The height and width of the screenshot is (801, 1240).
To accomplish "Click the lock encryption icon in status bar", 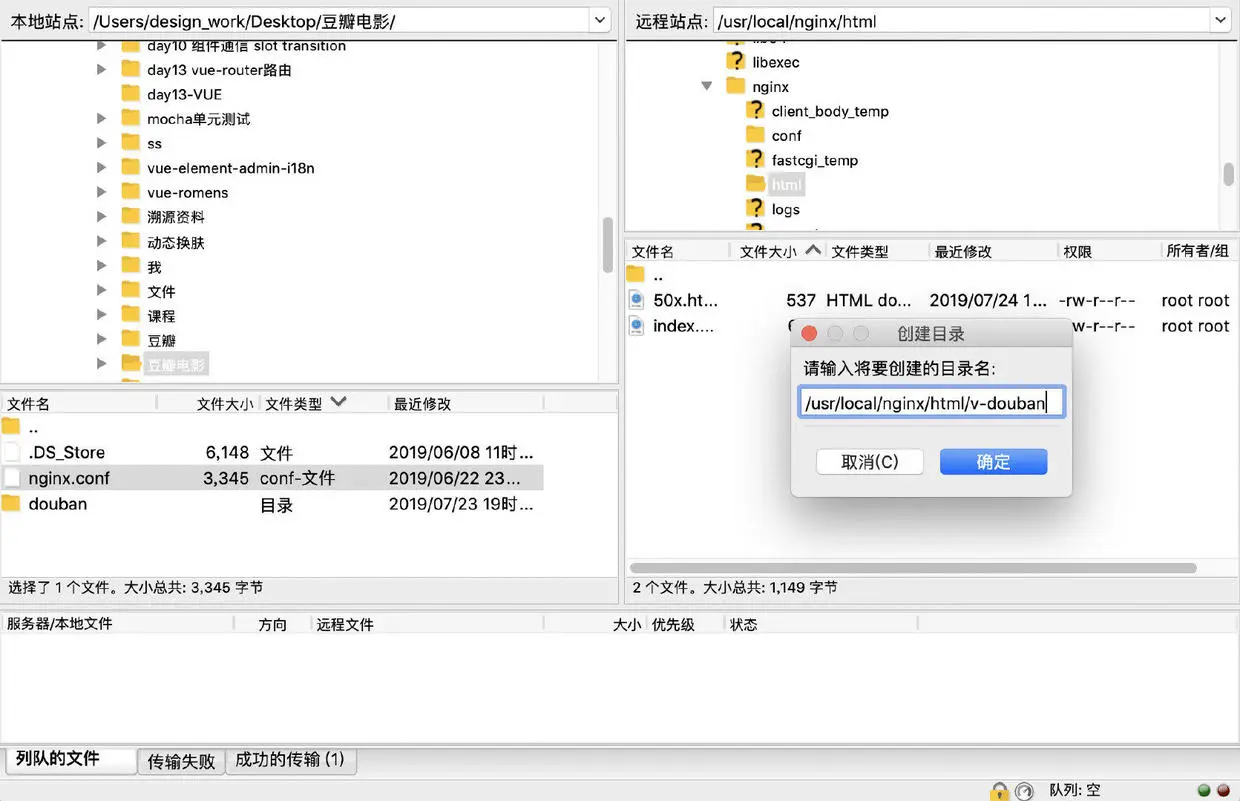I will 999,791.
